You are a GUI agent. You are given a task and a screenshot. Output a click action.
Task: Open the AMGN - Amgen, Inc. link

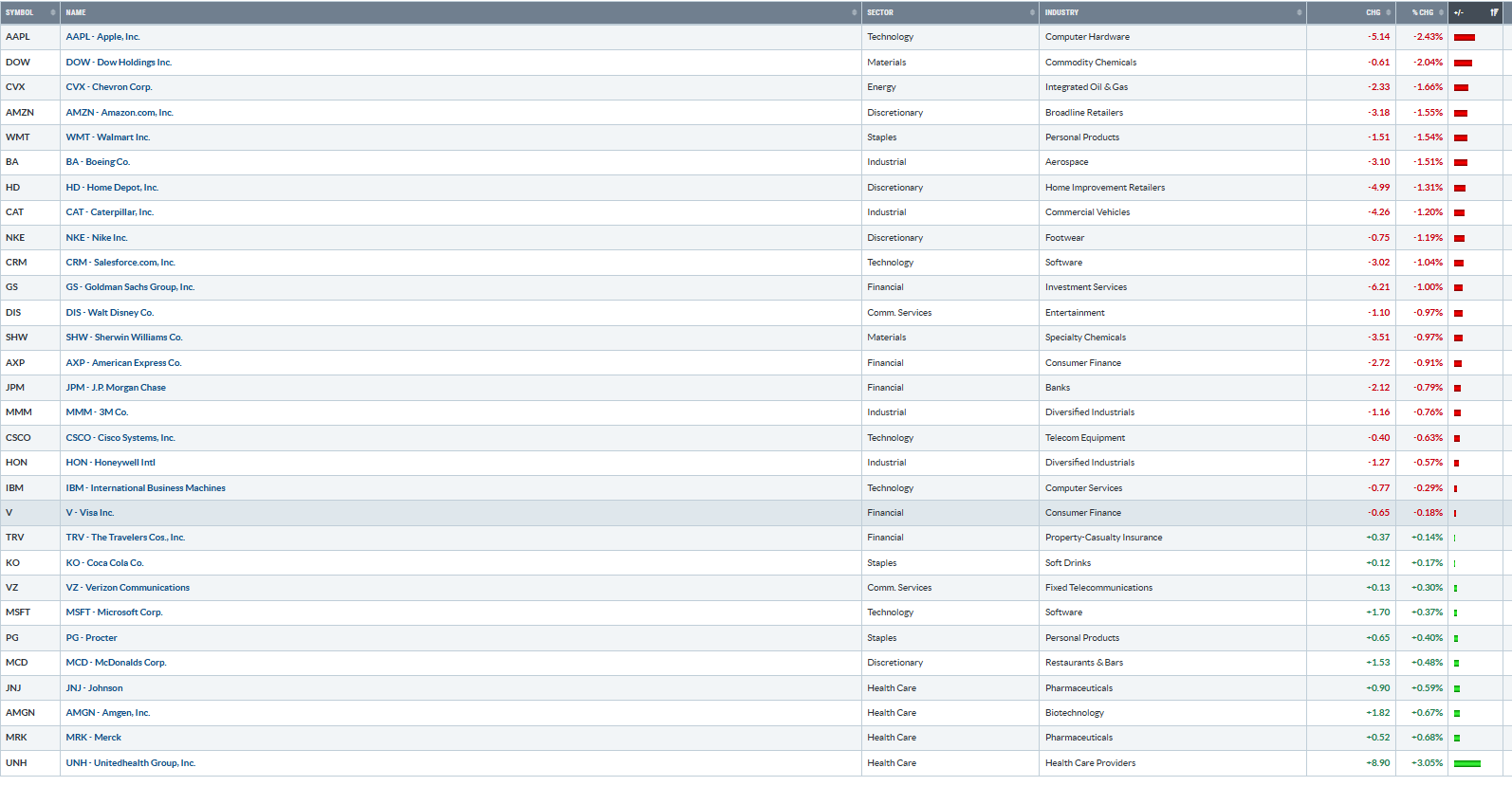pyautogui.click(x=108, y=713)
